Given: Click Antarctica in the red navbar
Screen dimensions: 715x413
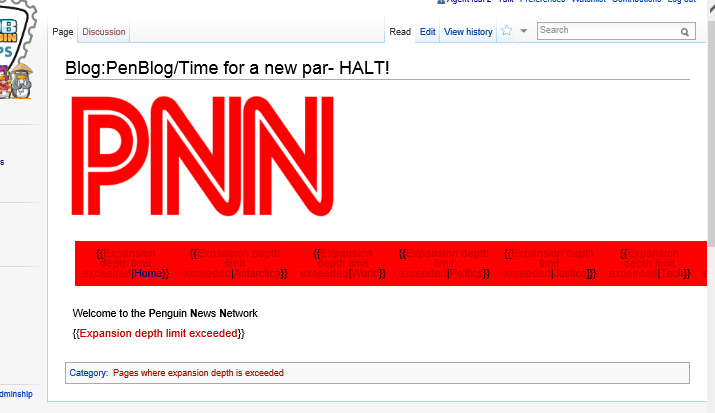Looking at the screenshot, I should coord(257,274).
